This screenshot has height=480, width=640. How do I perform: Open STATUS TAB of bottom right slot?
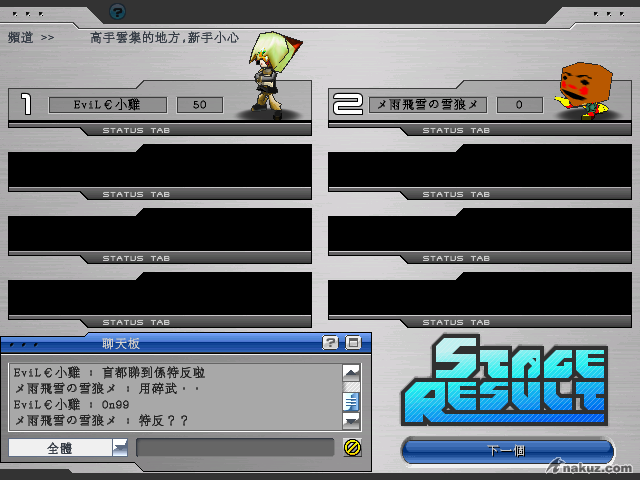[x=456, y=323]
